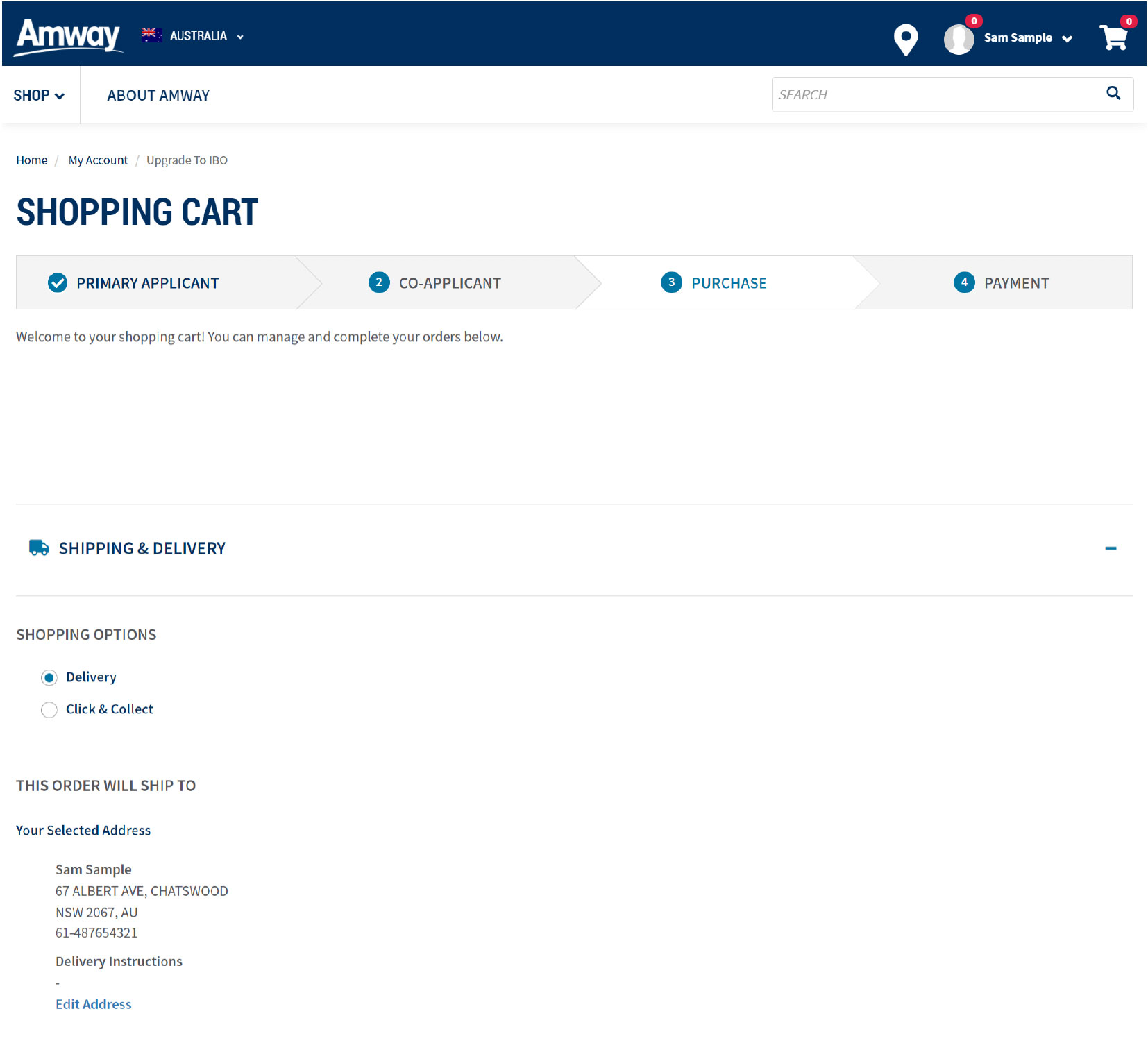Click the user profile avatar icon
Screen dimensions: 1148x1052
[x=959, y=40]
